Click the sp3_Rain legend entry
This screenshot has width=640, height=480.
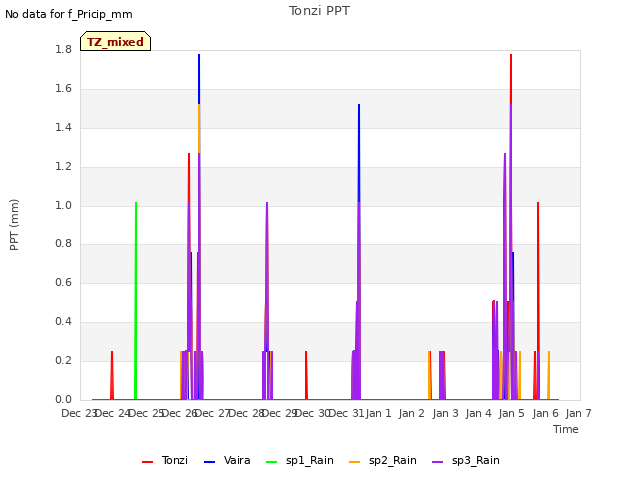pyautogui.click(x=466, y=460)
